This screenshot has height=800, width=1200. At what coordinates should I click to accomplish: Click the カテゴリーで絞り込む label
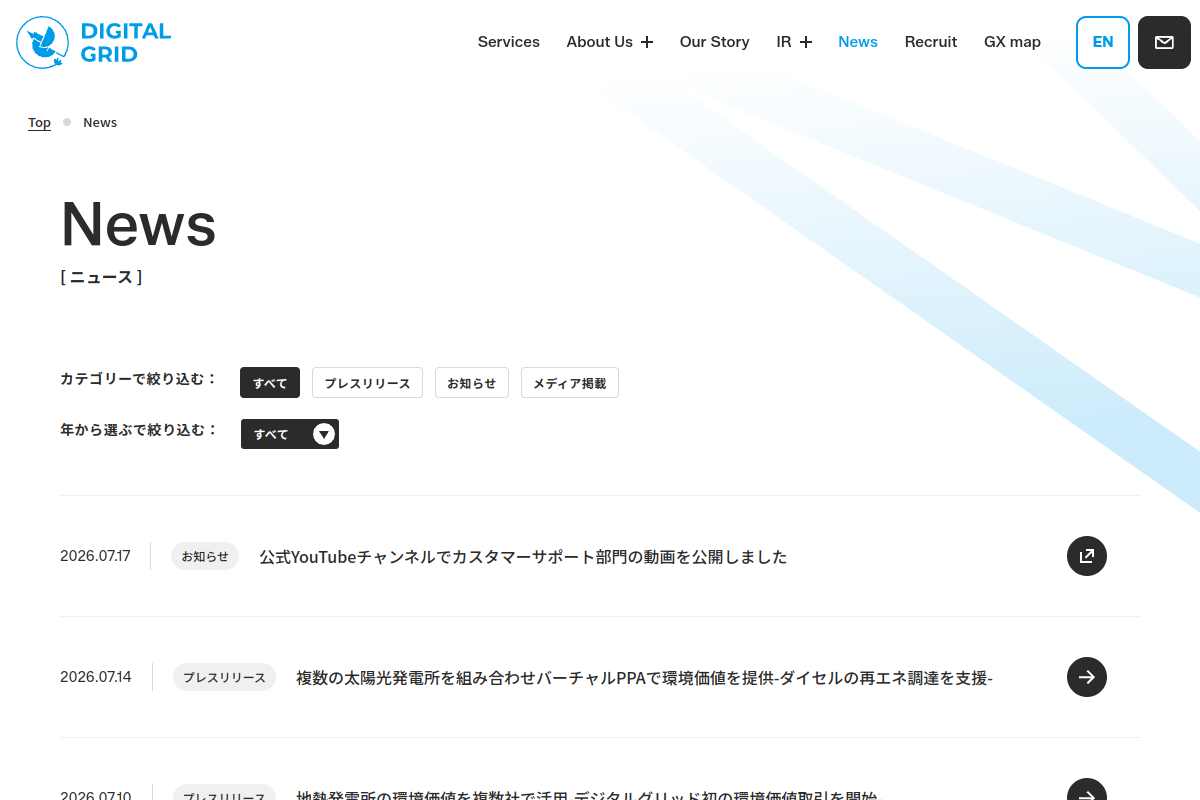pyautogui.click(x=138, y=379)
